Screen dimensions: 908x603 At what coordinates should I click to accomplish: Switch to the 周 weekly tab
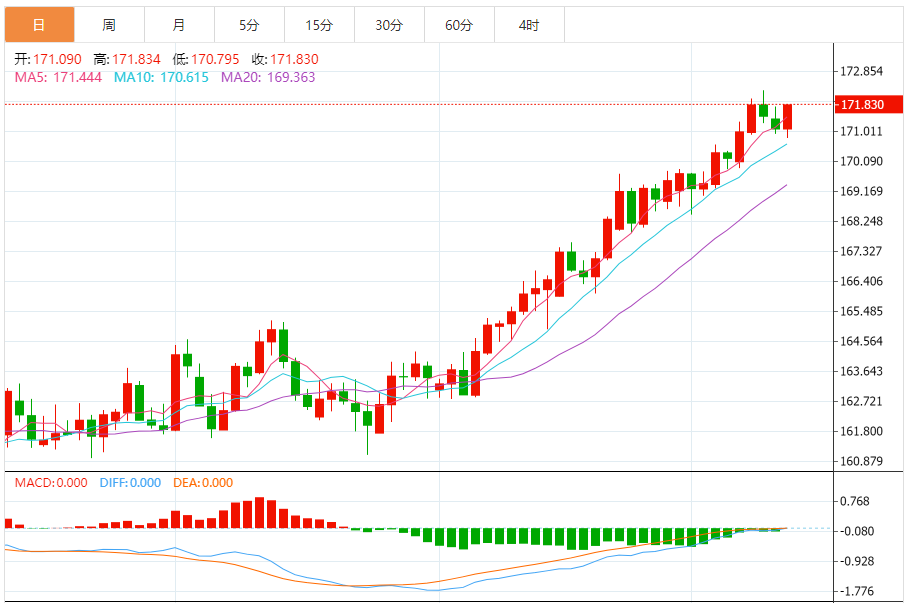pos(109,25)
